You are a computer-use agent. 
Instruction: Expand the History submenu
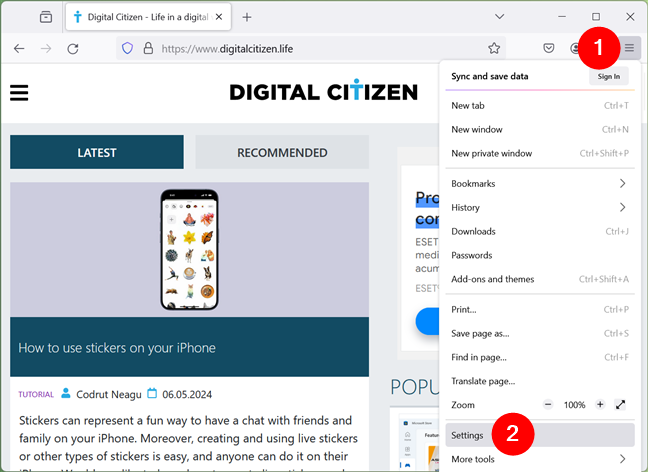[540, 207]
